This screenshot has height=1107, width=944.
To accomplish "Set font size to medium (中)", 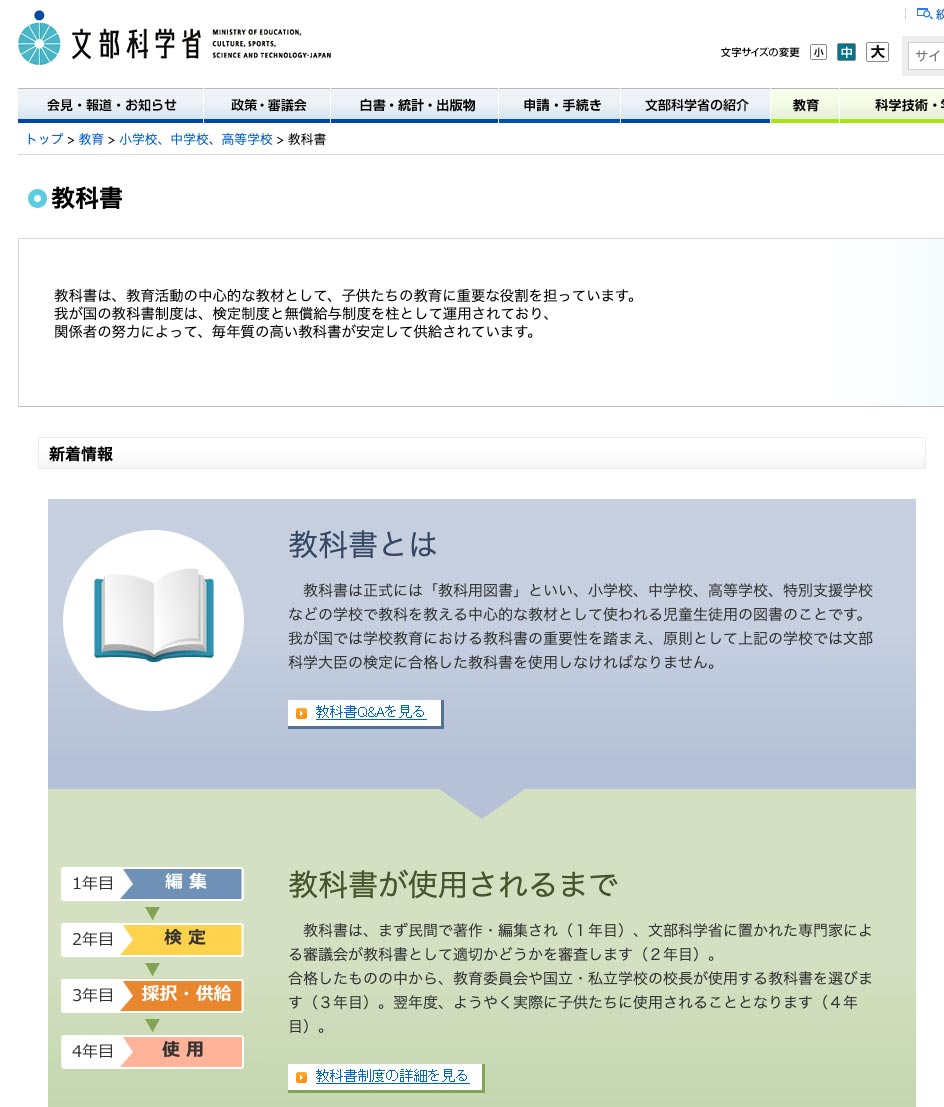I will tap(847, 52).
